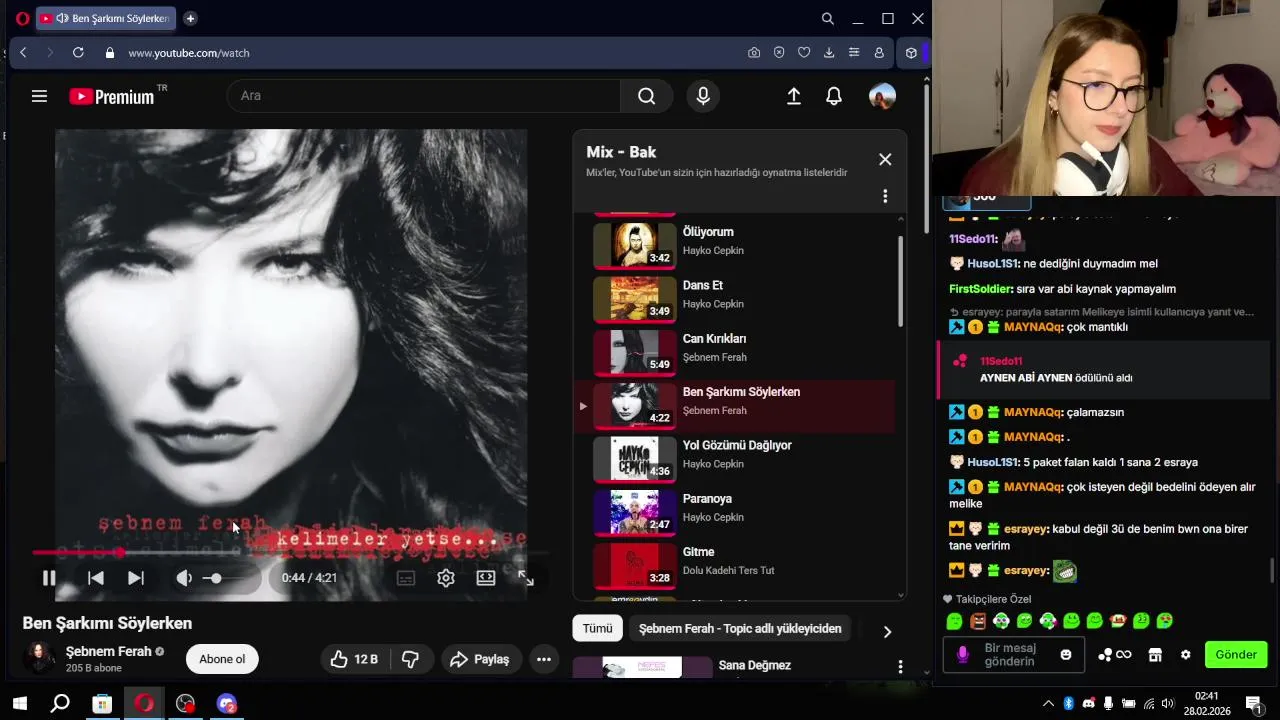Screen dimensions: 1280x720
Task: Select the Tümü filter chip
Action: (x=597, y=628)
